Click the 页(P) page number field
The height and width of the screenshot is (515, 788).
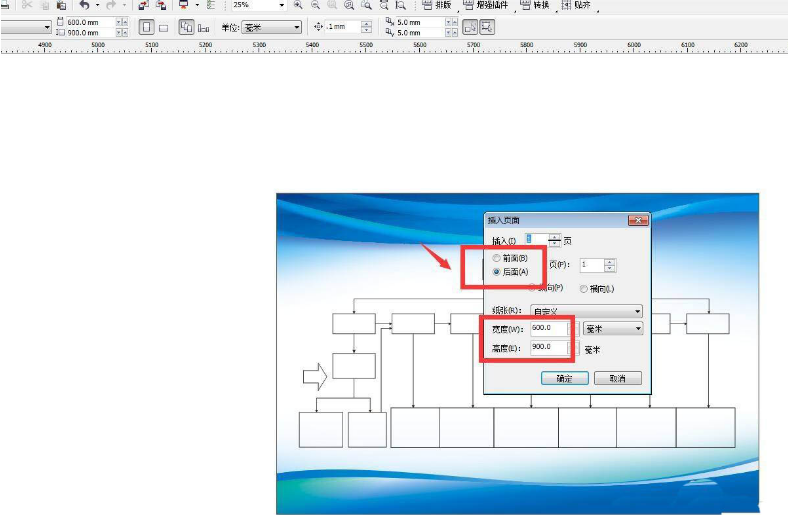(x=592, y=265)
